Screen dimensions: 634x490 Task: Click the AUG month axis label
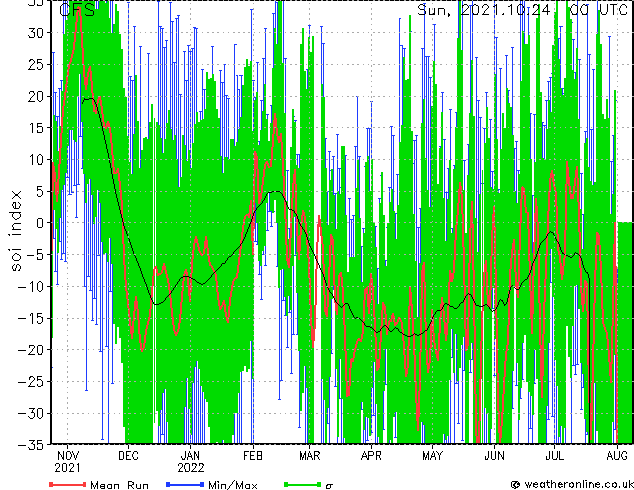(x=617, y=456)
